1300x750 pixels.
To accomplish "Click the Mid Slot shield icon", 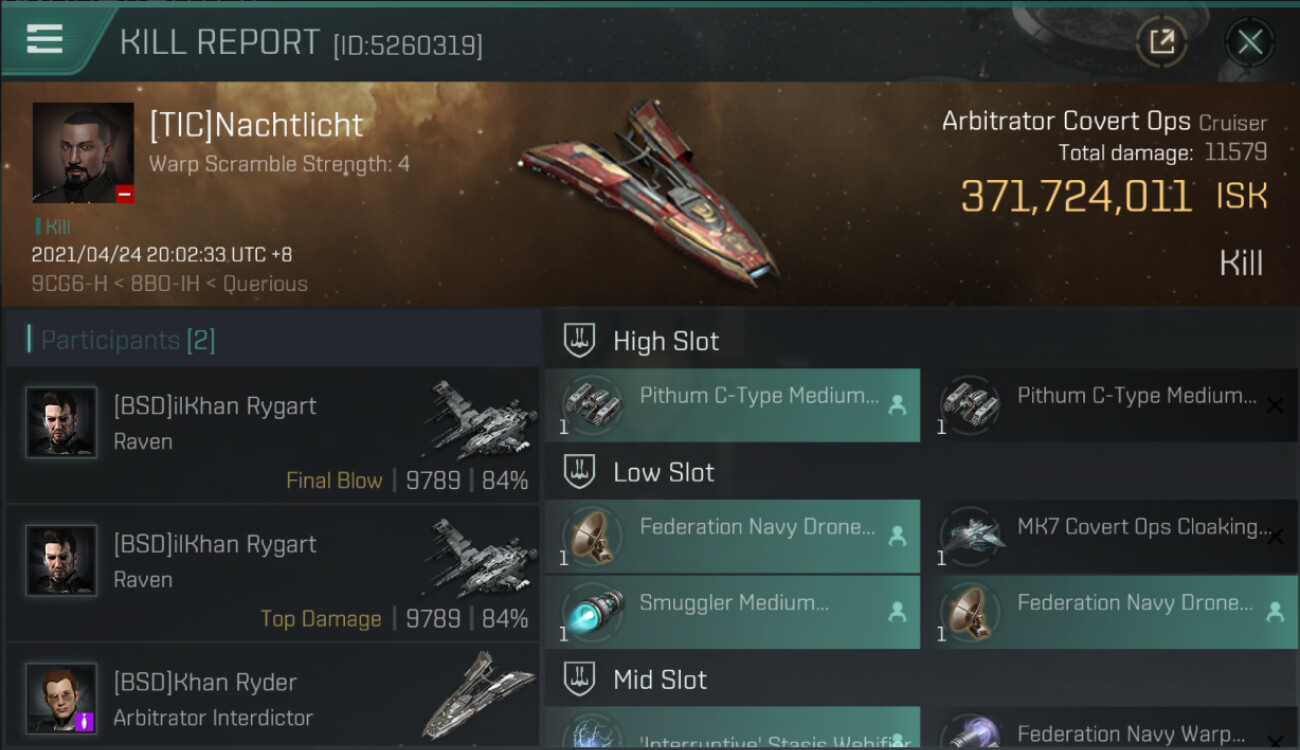I will tap(579, 679).
